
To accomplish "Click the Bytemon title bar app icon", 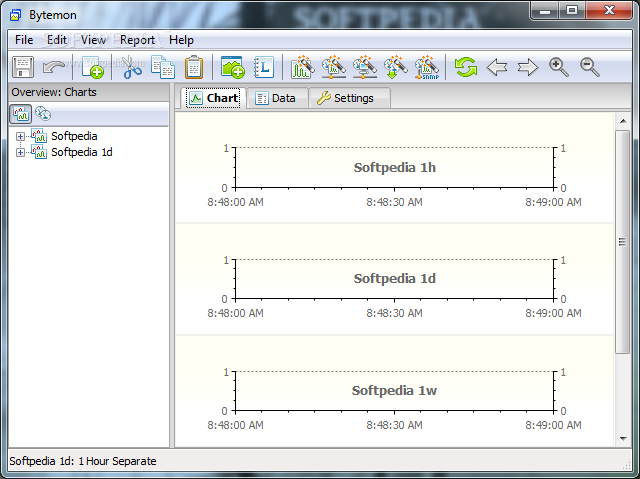I will [16, 16].
